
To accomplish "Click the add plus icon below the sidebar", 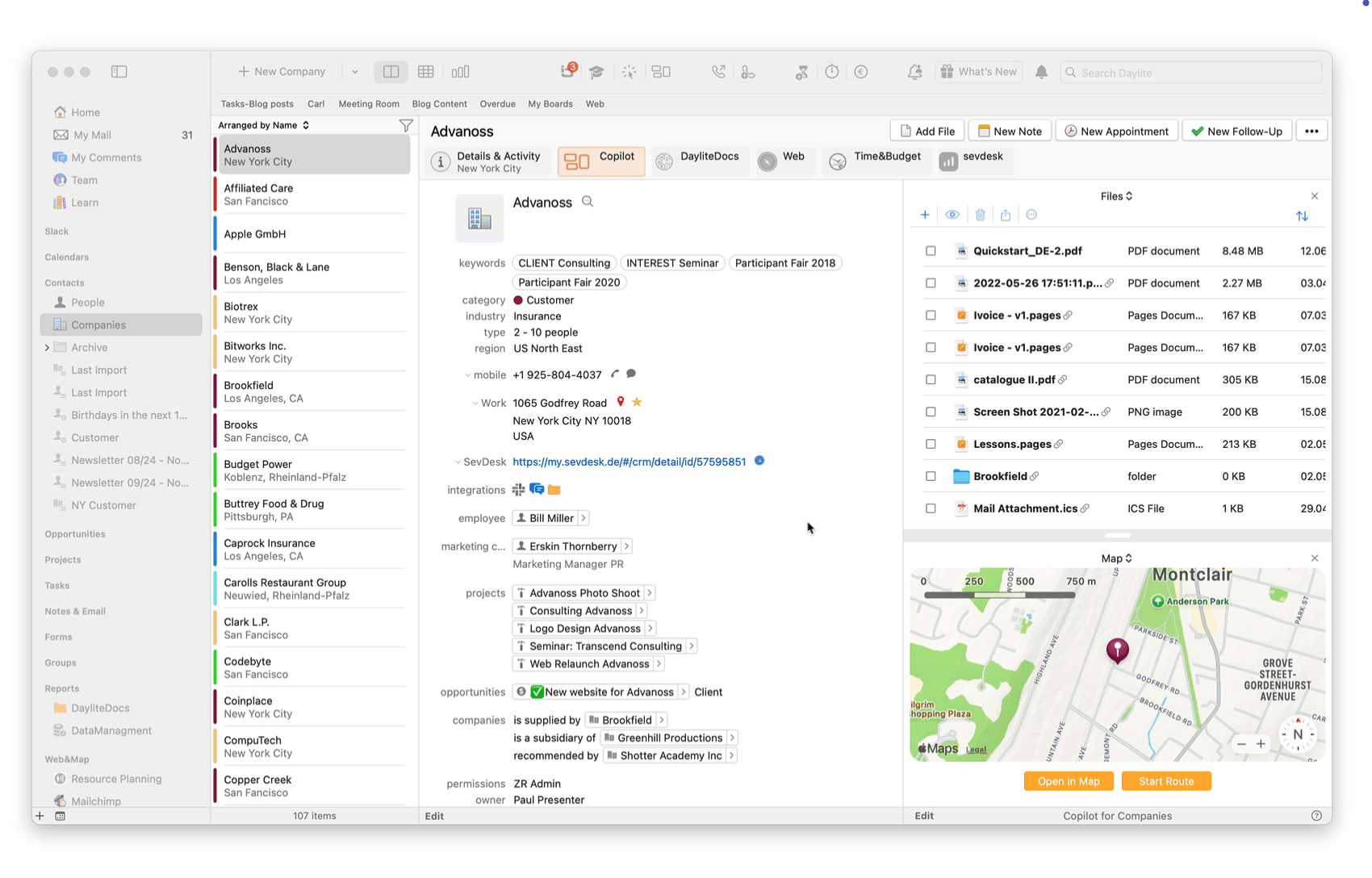I will (x=40, y=816).
